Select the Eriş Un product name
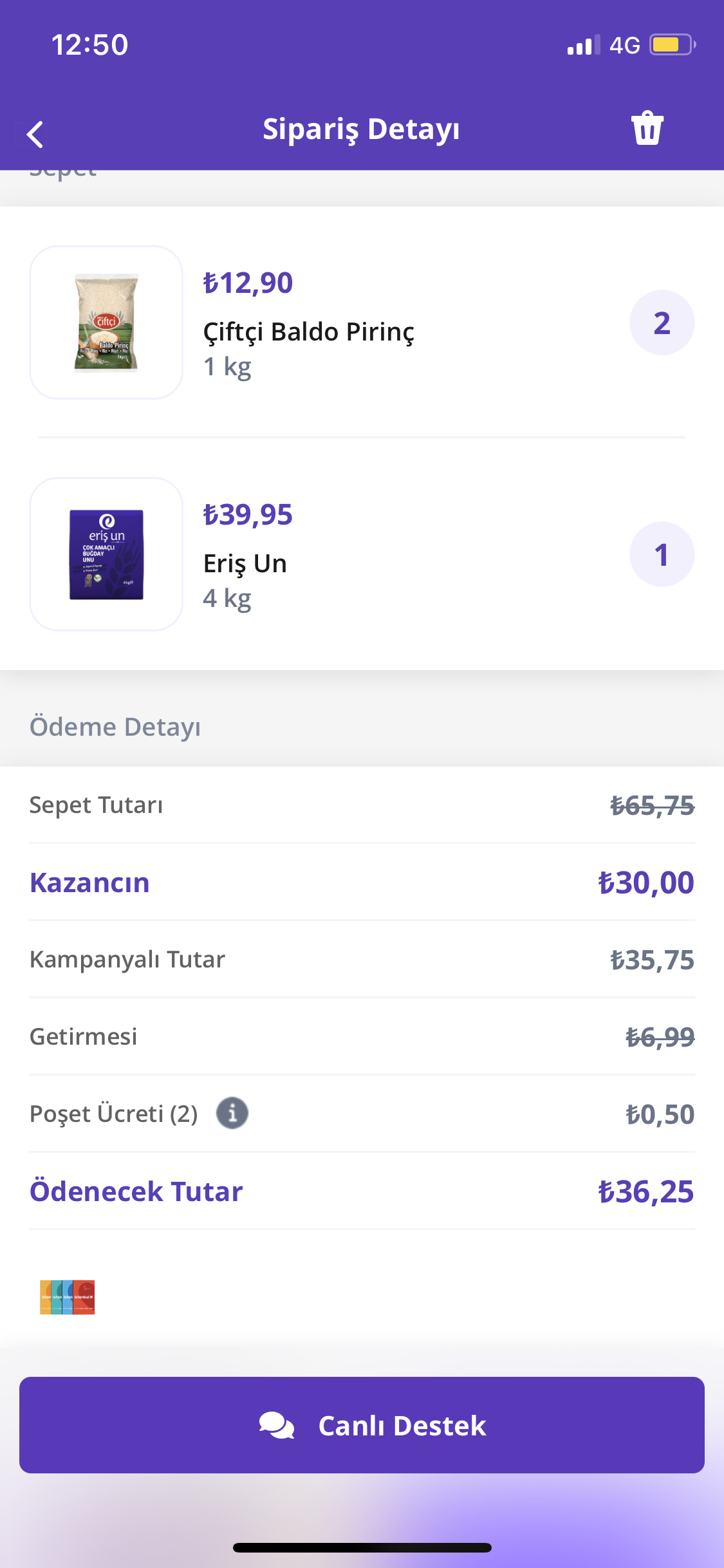724x1568 pixels. [245, 564]
